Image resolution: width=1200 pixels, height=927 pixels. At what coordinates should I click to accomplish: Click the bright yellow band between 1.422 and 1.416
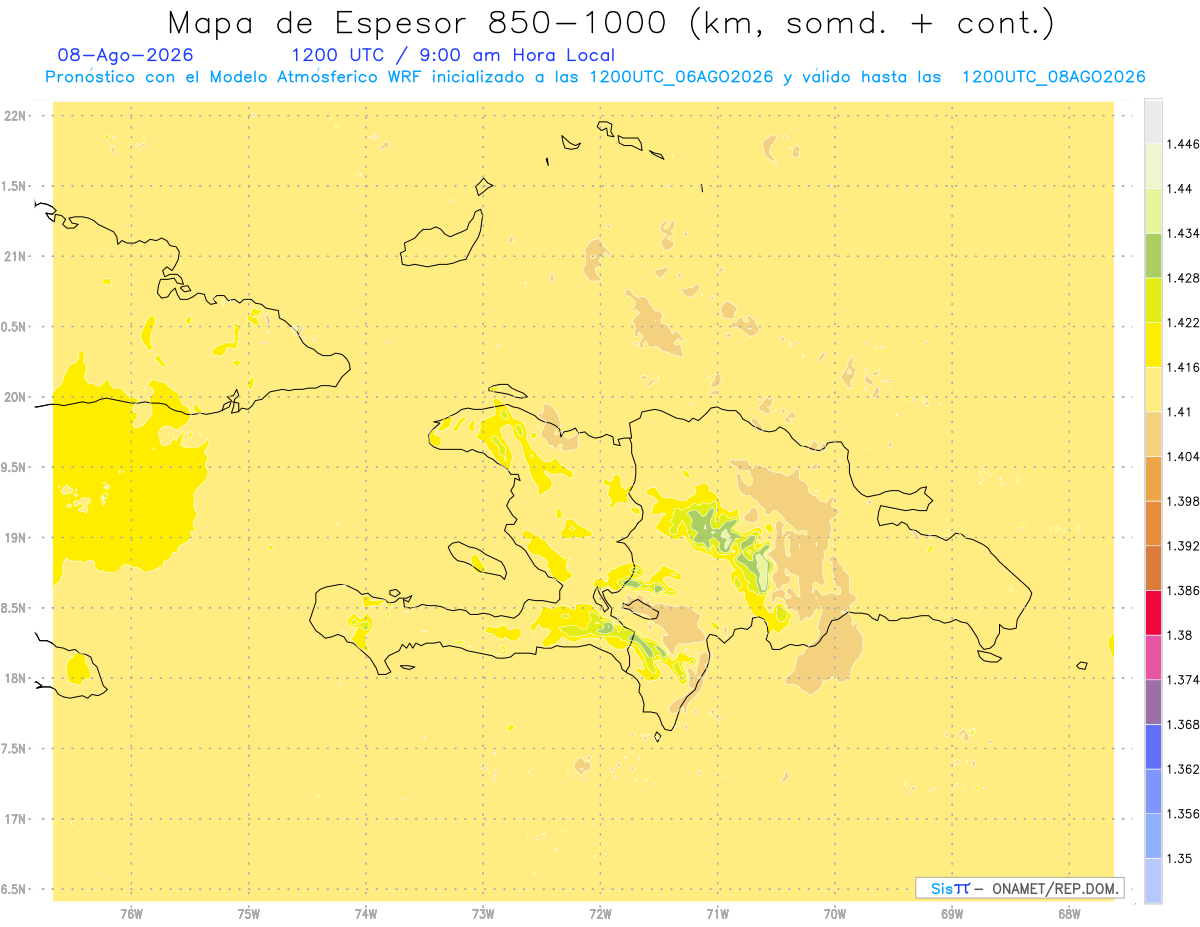coord(1153,344)
